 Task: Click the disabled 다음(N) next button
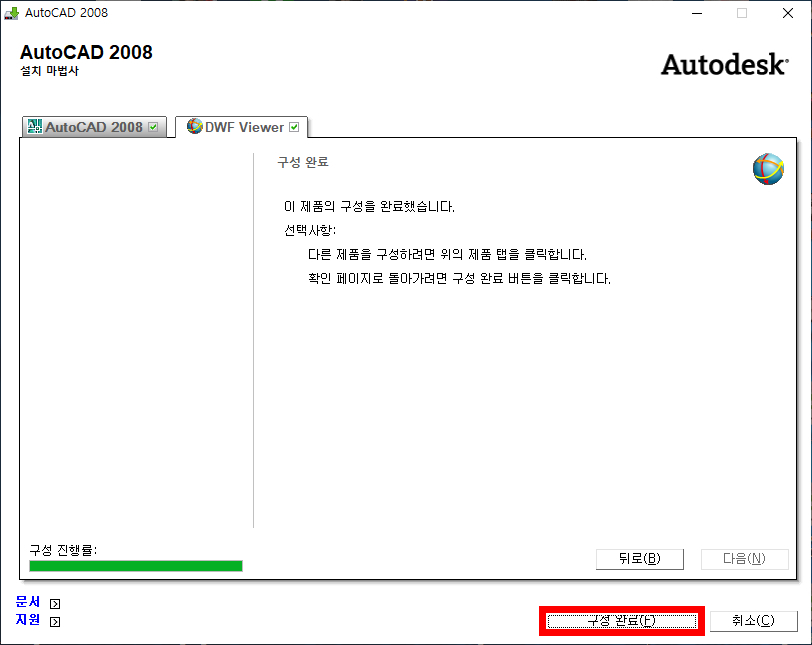pos(744,559)
